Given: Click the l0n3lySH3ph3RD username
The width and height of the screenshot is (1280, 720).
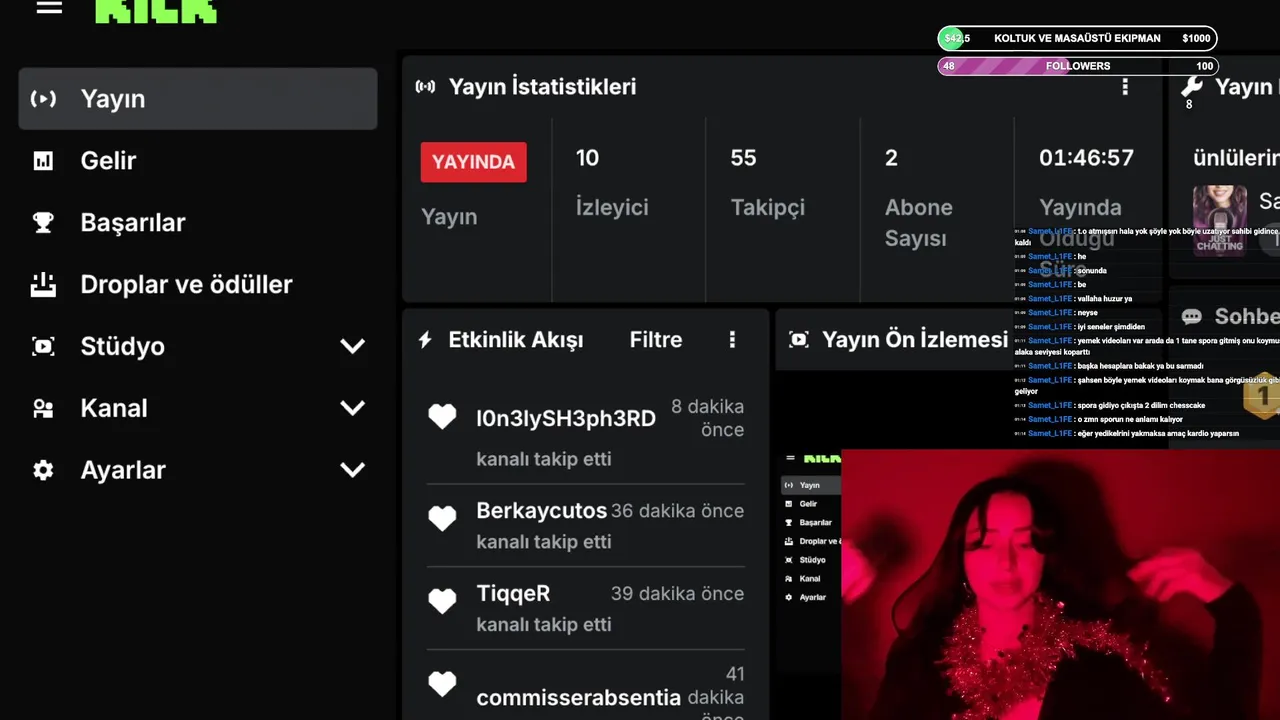Looking at the screenshot, I should [x=566, y=419].
